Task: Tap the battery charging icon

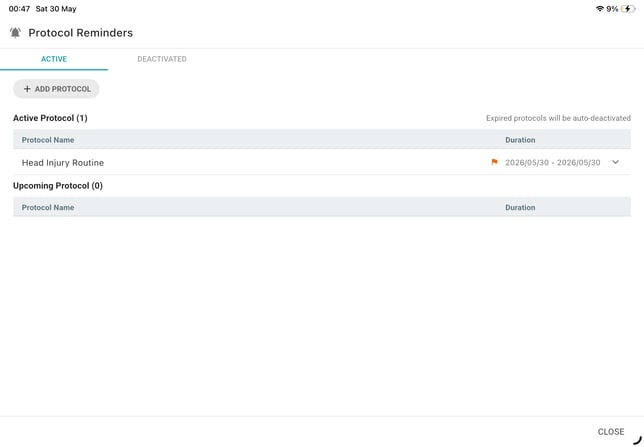Action: pos(628,9)
